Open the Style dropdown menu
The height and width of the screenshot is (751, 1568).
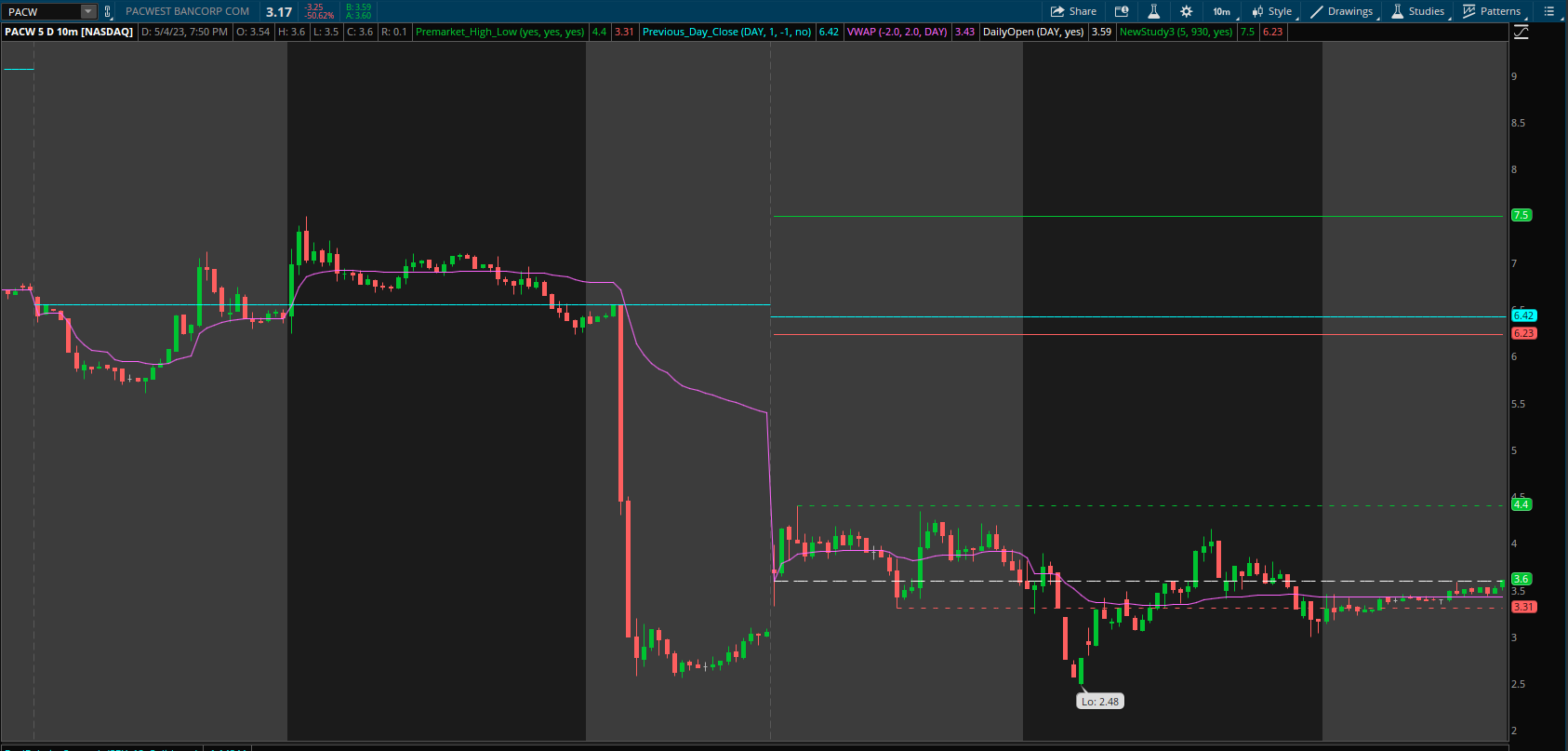(1272, 12)
